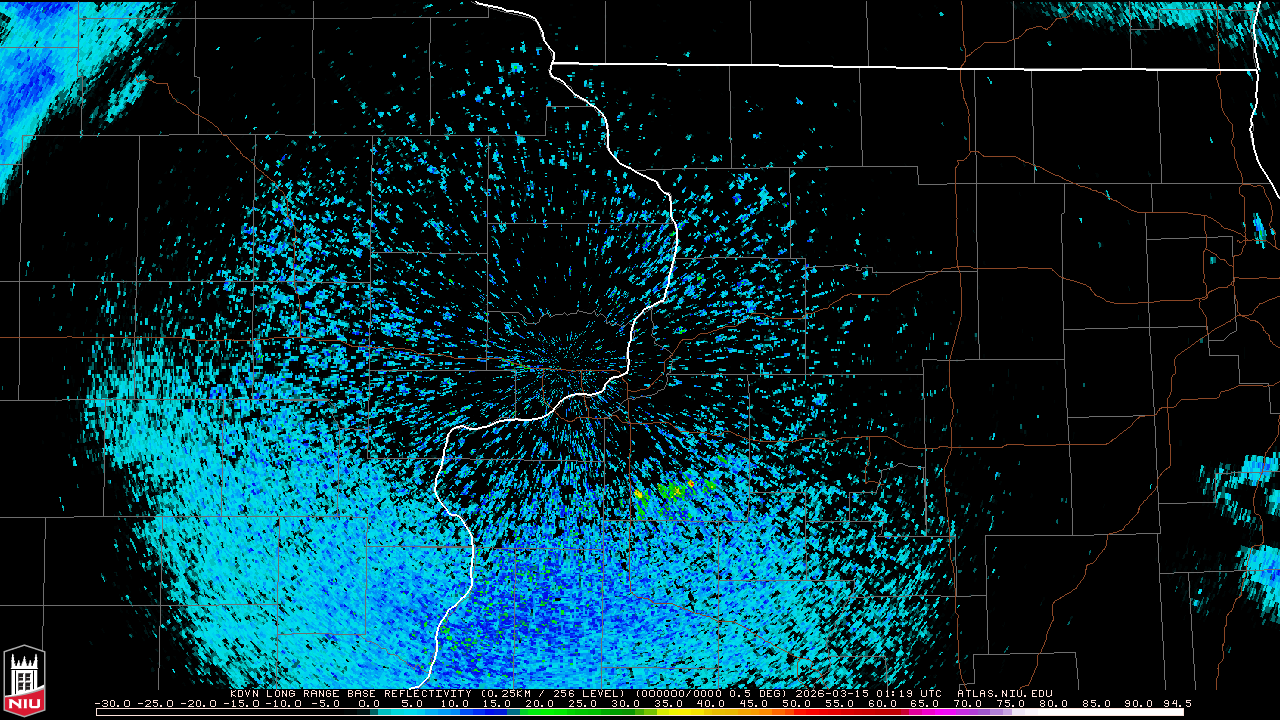
Task: Click the (0.25KM / 256 LEVEL) resolution text
Action: (x=553, y=693)
